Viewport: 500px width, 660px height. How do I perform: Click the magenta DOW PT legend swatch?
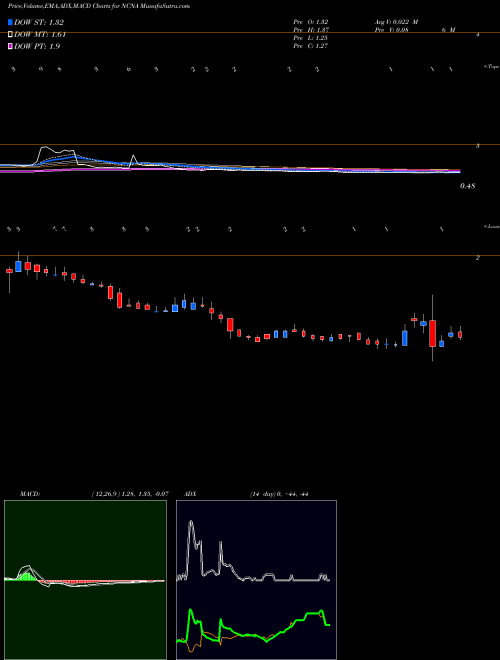pyautogui.click(x=10, y=46)
